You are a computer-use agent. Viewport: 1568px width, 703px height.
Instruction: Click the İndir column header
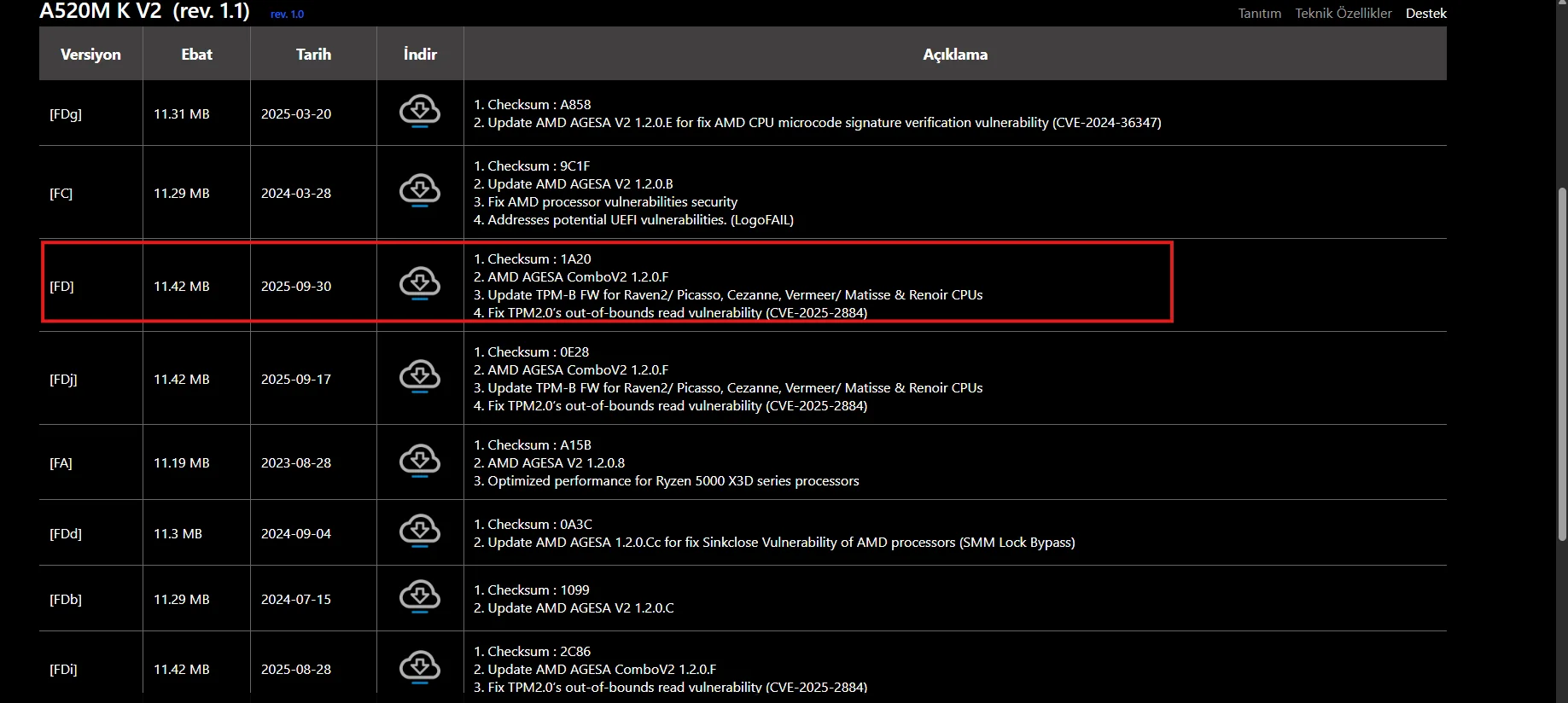pyautogui.click(x=420, y=54)
